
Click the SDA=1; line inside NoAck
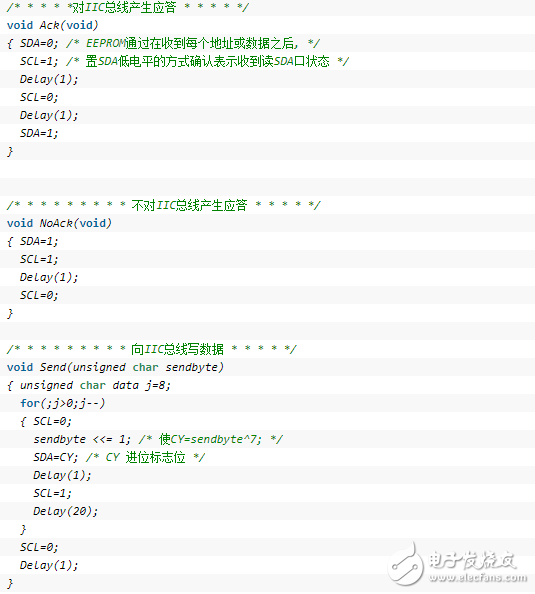(x=39, y=241)
